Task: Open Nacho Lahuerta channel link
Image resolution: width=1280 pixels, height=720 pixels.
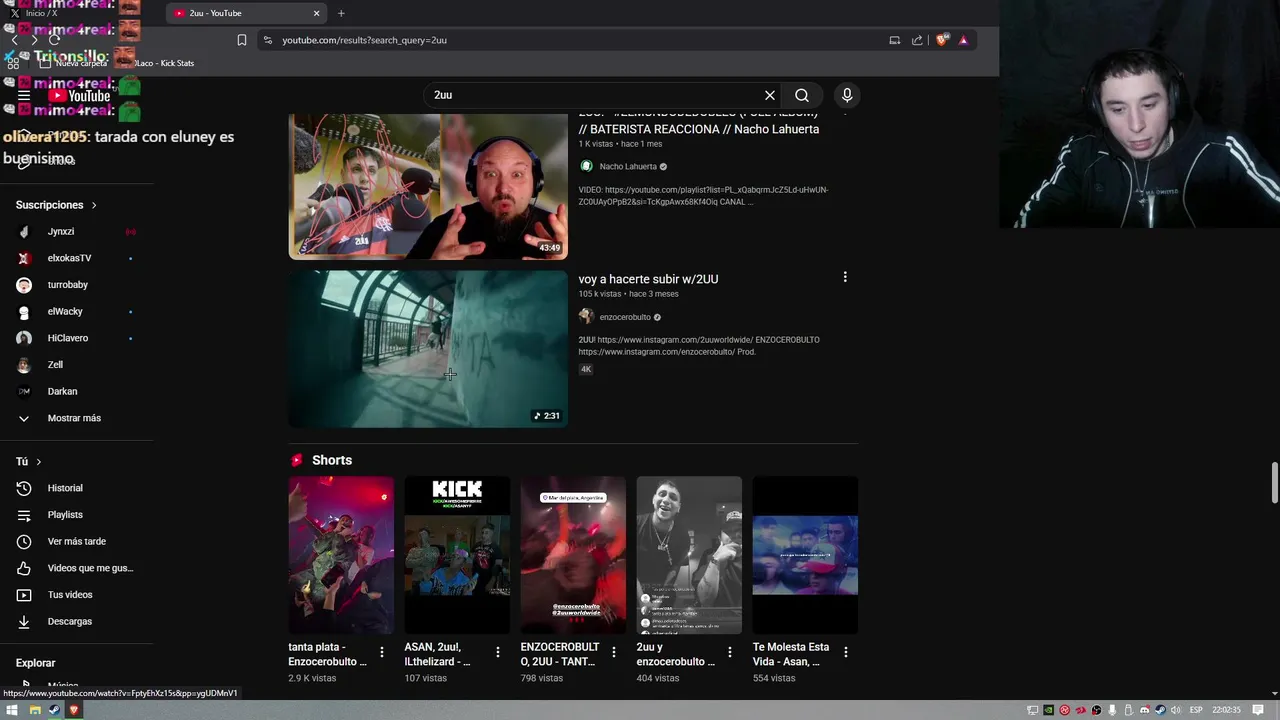Action: tap(628, 167)
